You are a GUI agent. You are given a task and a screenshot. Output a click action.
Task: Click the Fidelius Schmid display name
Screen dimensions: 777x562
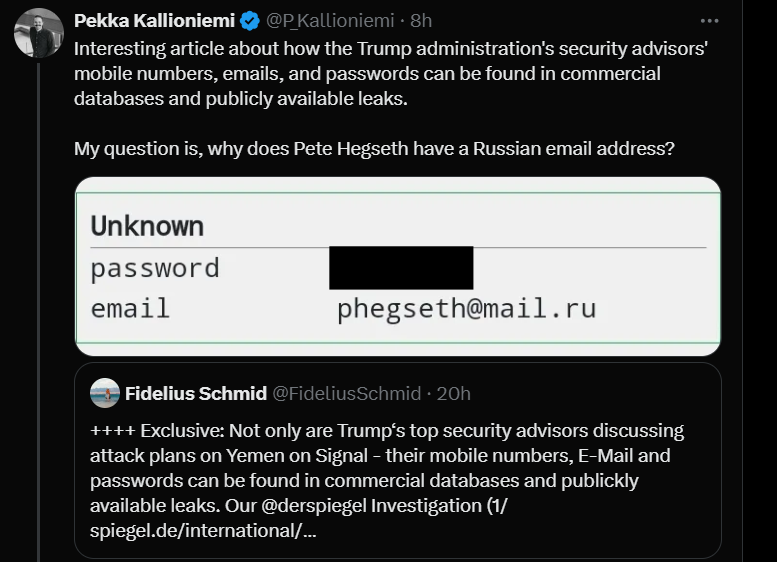point(196,393)
